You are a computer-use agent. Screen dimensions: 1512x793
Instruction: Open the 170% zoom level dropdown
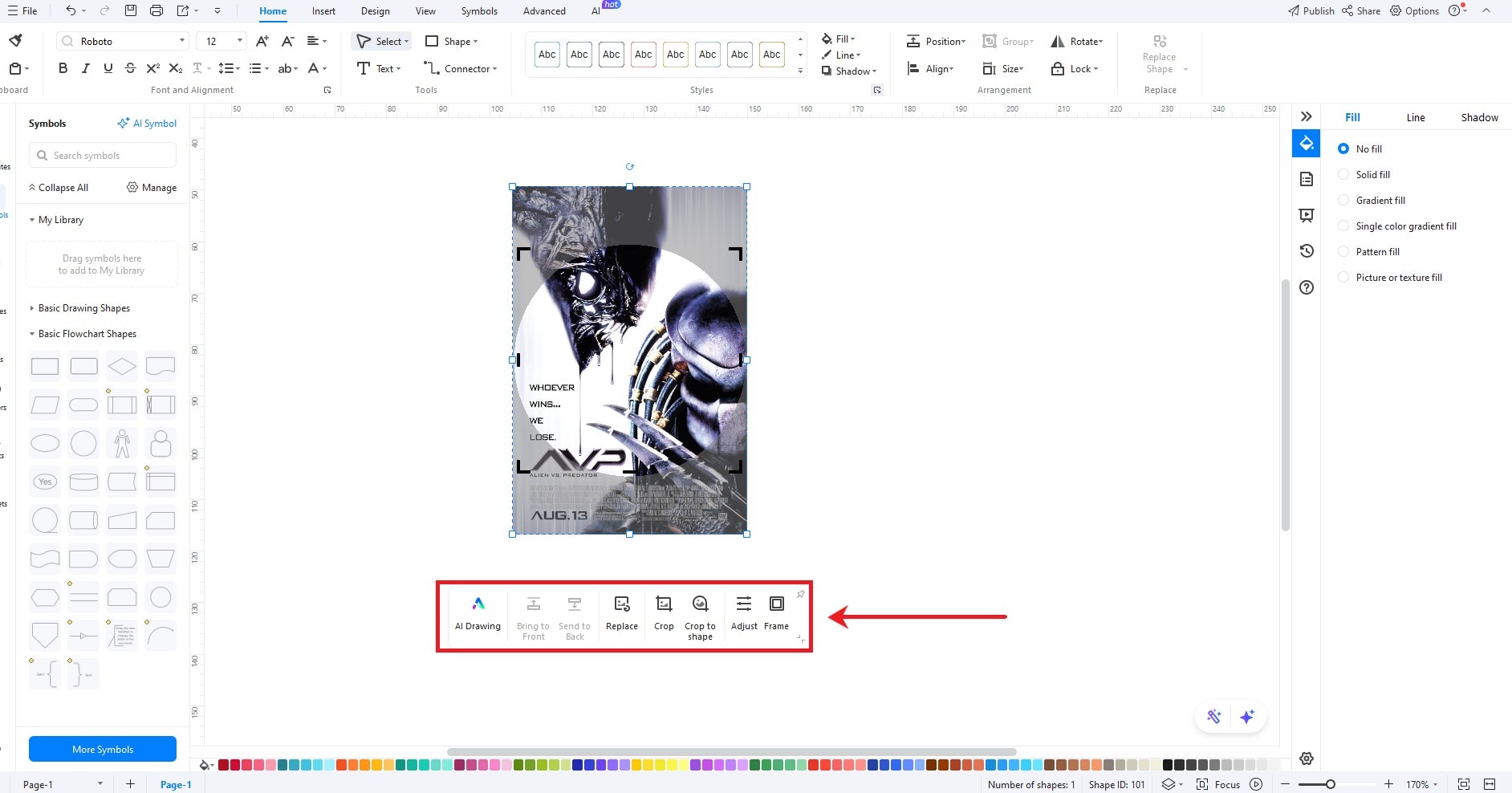tap(1421, 784)
